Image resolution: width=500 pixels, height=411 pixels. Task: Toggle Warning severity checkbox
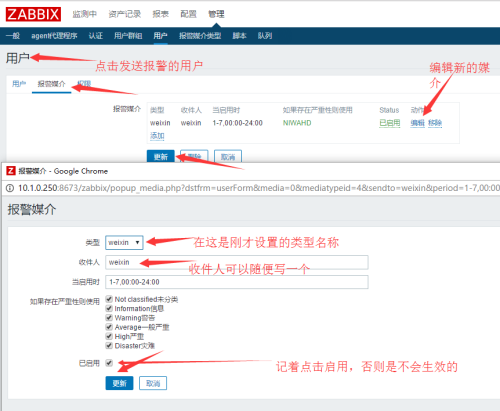tap(109, 318)
